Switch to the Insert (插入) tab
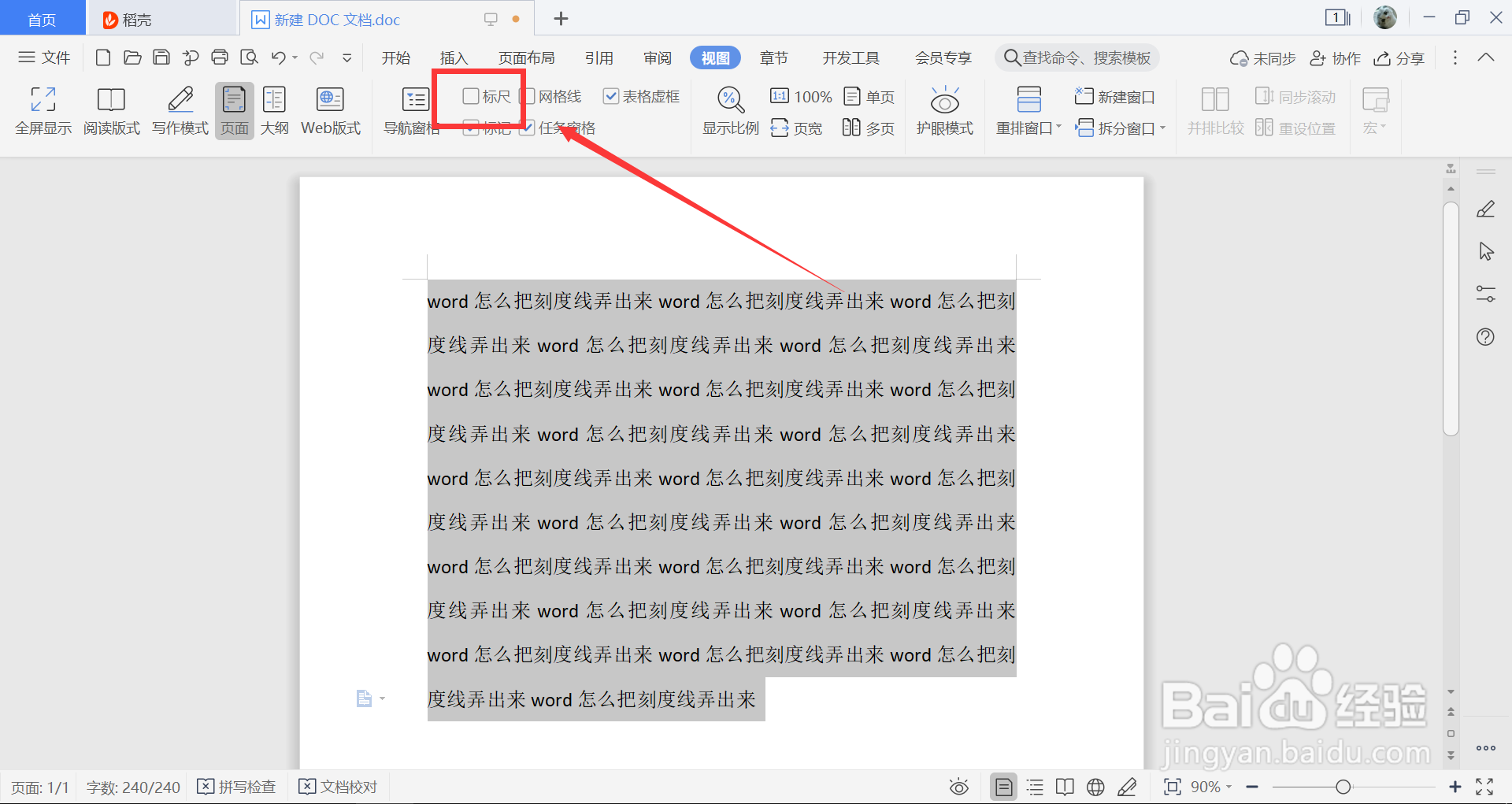The width and height of the screenshot is (1512, 804). pyautogui.click(x=454, y=57)
